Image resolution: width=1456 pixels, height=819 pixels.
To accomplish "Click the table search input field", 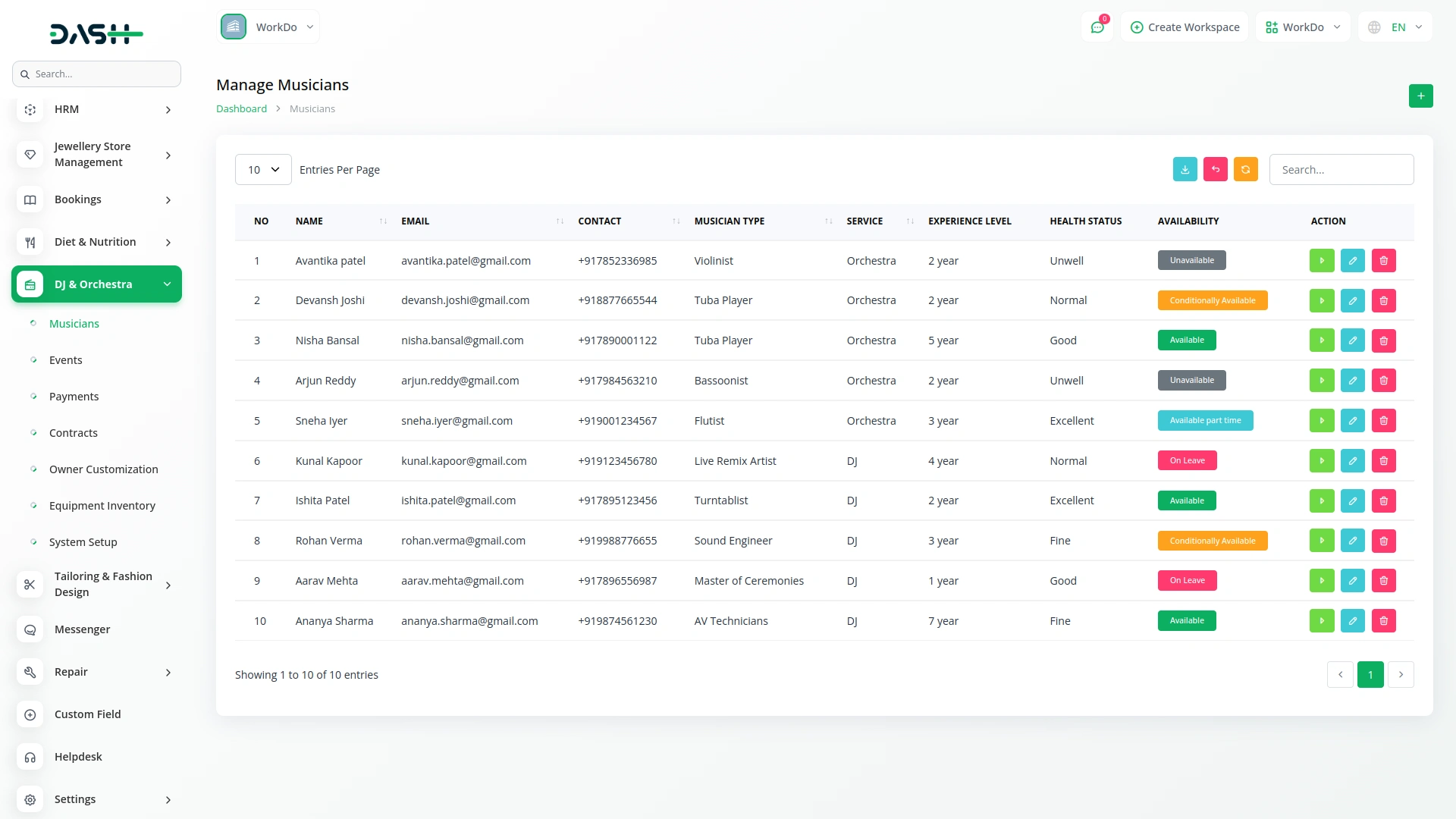I will (x=1341, y=170).
